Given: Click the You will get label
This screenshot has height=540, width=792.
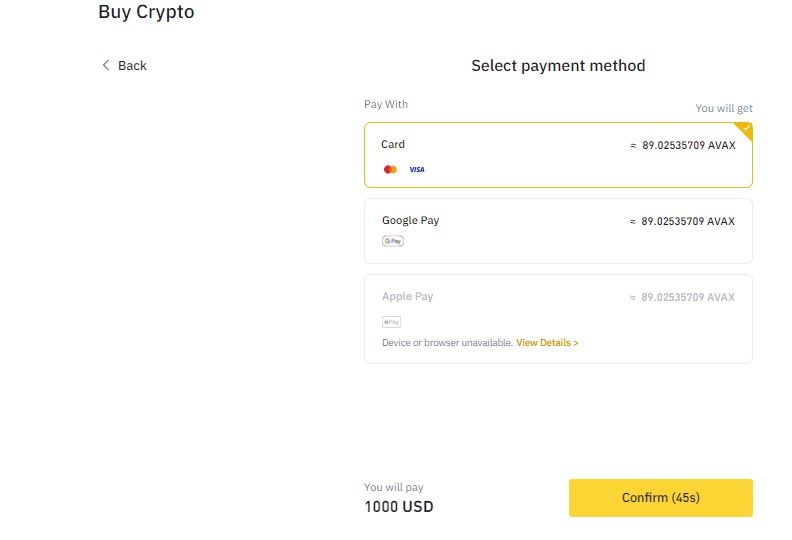Looking at the screenshot, I should (724, 108).
